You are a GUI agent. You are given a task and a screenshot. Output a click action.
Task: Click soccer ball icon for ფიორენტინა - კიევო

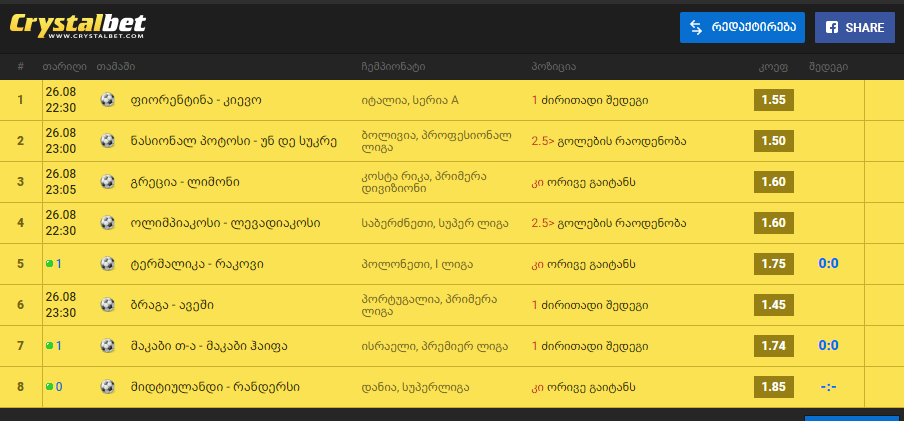107,100
